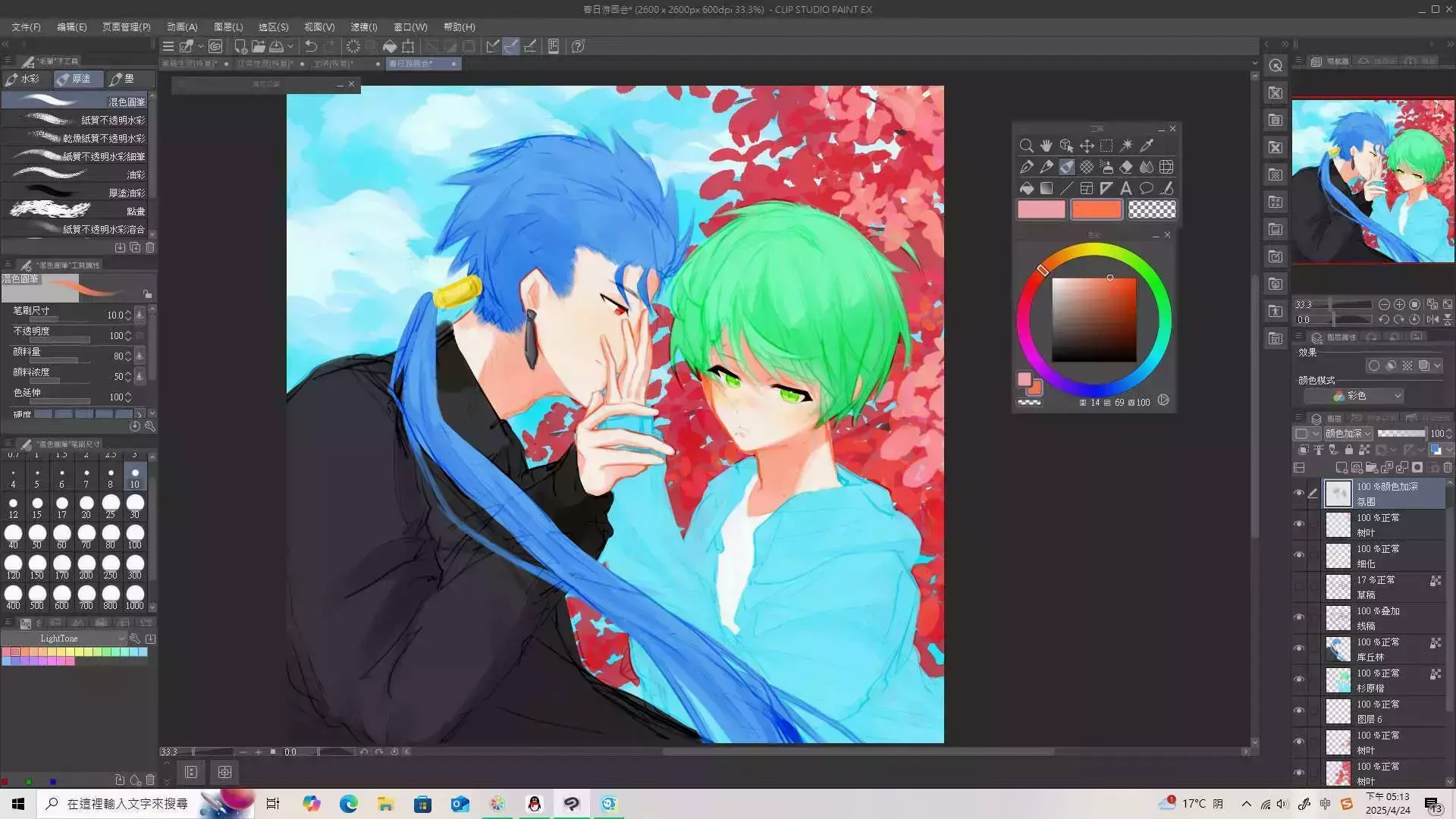Open the 图层(L) menu

click(x=227, y=27)
